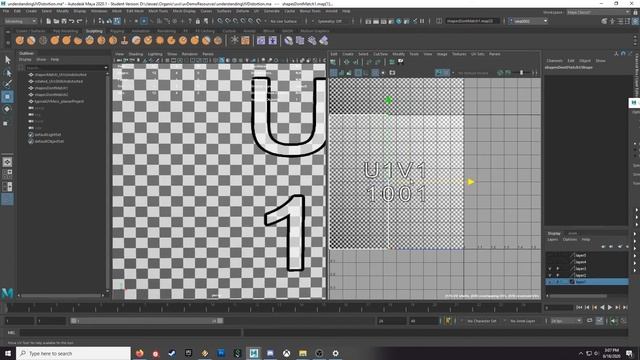The image size is (640, 360).
Task: Click the UV Editor toolbar slider handle
Action: [521, 73]
